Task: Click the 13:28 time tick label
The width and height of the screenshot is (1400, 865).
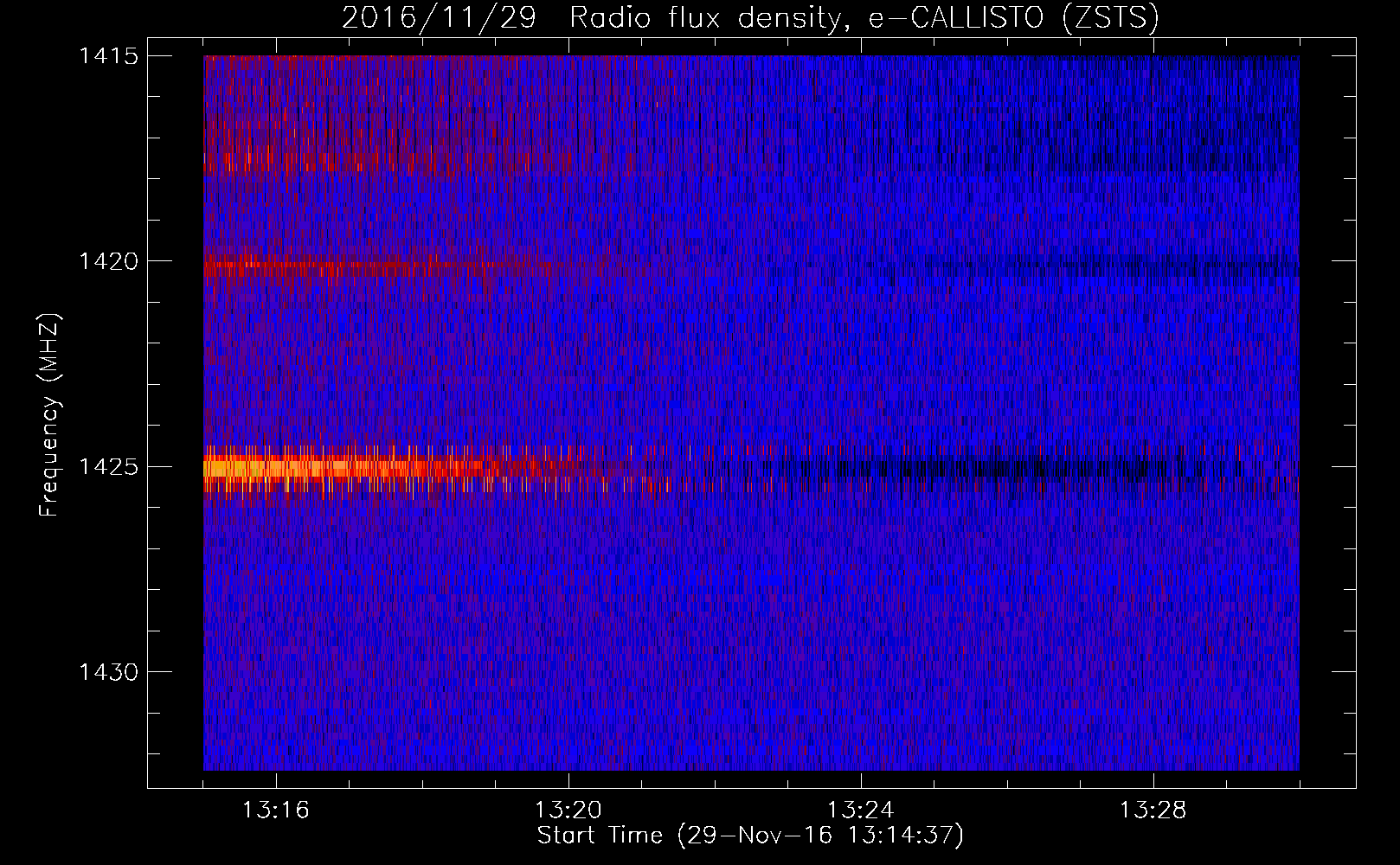Action: (1153, 811)
